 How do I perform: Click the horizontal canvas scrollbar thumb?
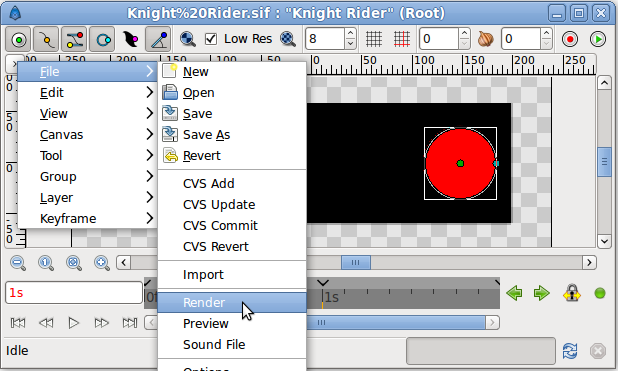click(x=356, y=263)
